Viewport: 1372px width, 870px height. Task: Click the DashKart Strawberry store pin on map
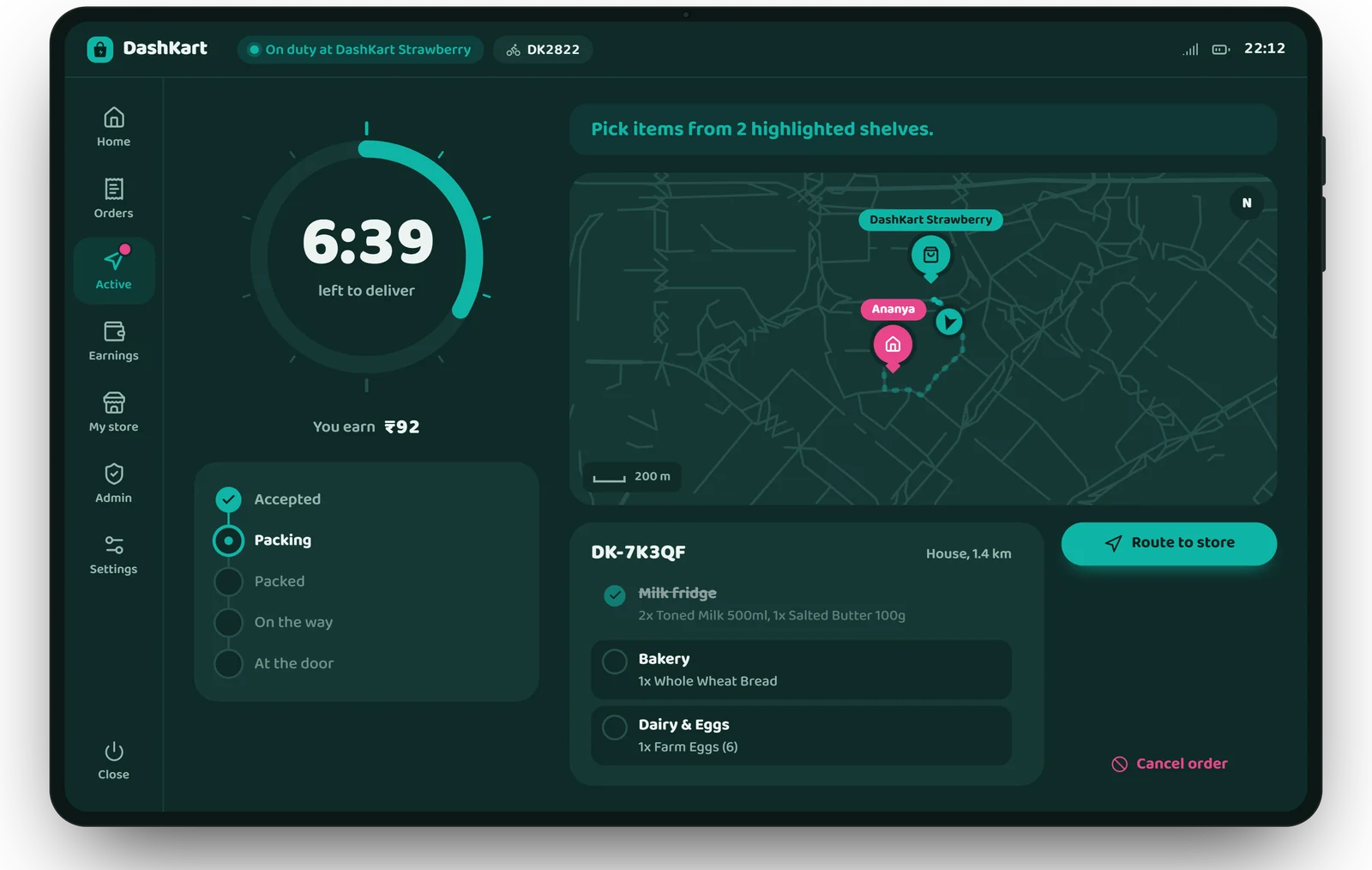pyautogui.click(x=930, y=257)
